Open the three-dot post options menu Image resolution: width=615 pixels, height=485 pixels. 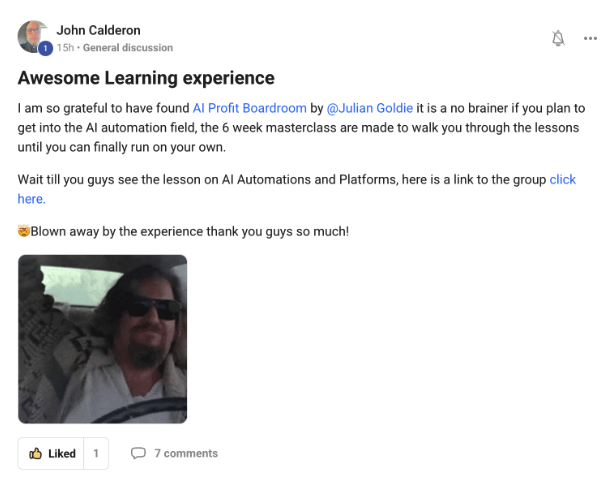(x=590, y=38)
